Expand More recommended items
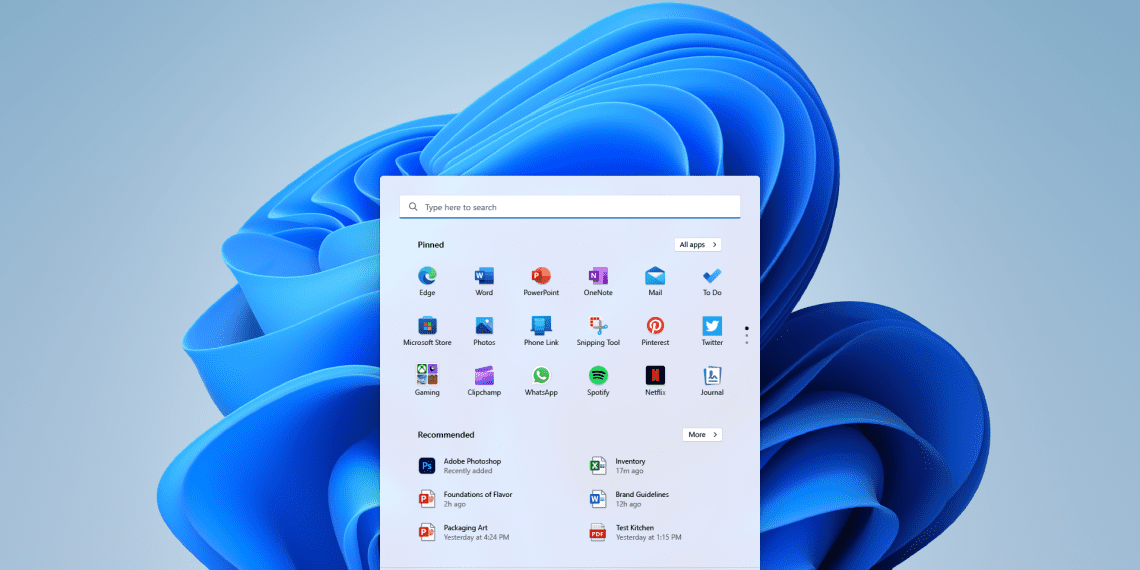Image resolution: width=1140 pixels, height=570 pixels. [x=702, y=435]
